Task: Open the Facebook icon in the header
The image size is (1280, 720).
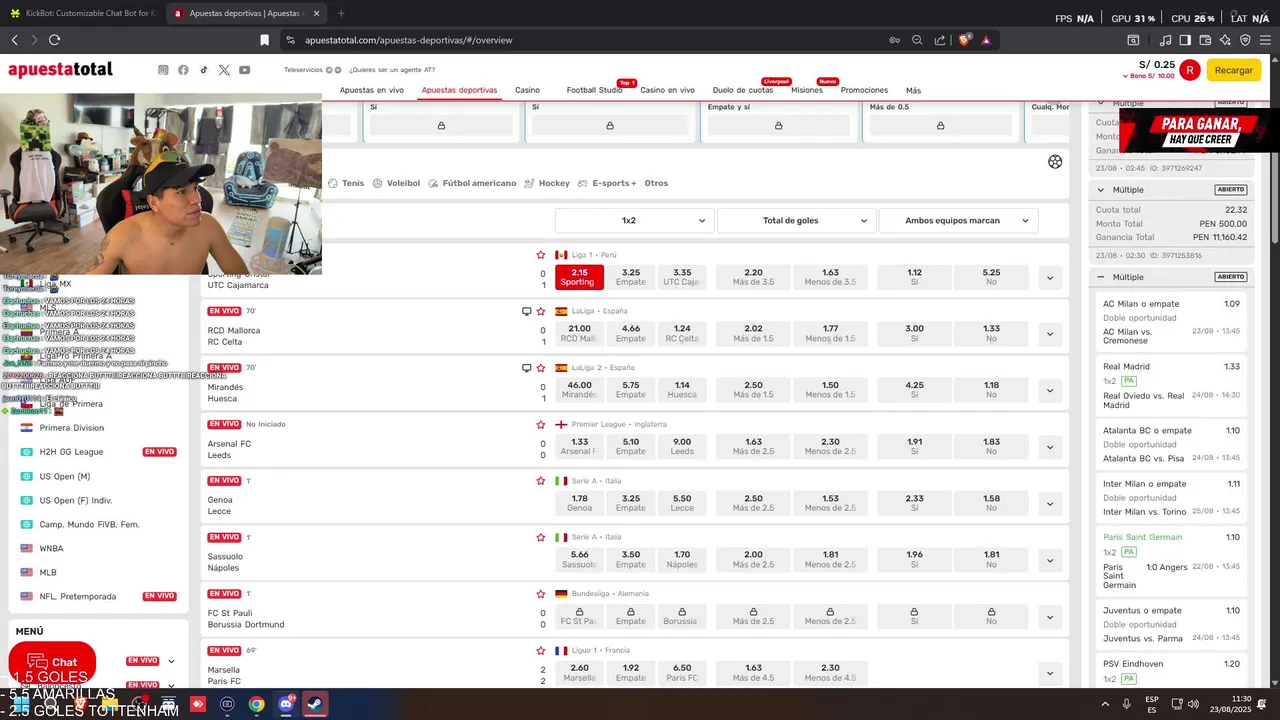Action: point(183,70)
